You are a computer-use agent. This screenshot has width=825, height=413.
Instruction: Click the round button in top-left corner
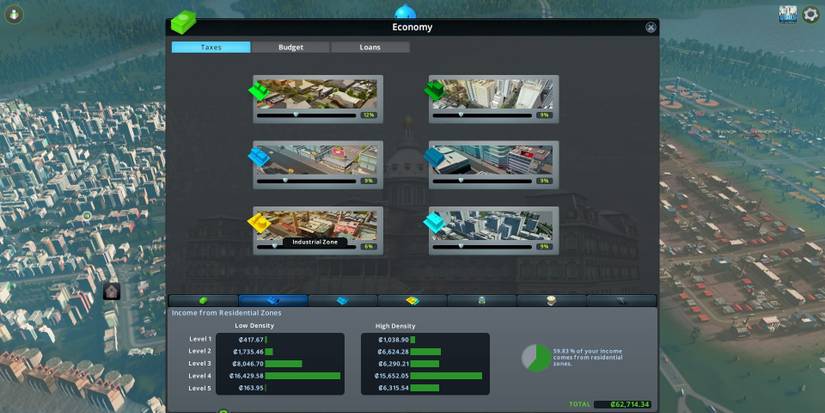(x=14, y=14)
